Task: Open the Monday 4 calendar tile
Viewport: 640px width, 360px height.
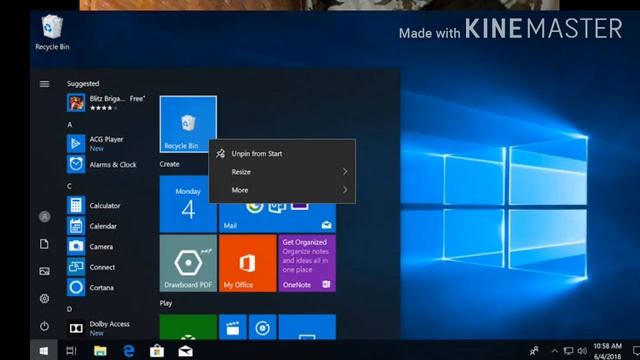Action: point(188,204)
